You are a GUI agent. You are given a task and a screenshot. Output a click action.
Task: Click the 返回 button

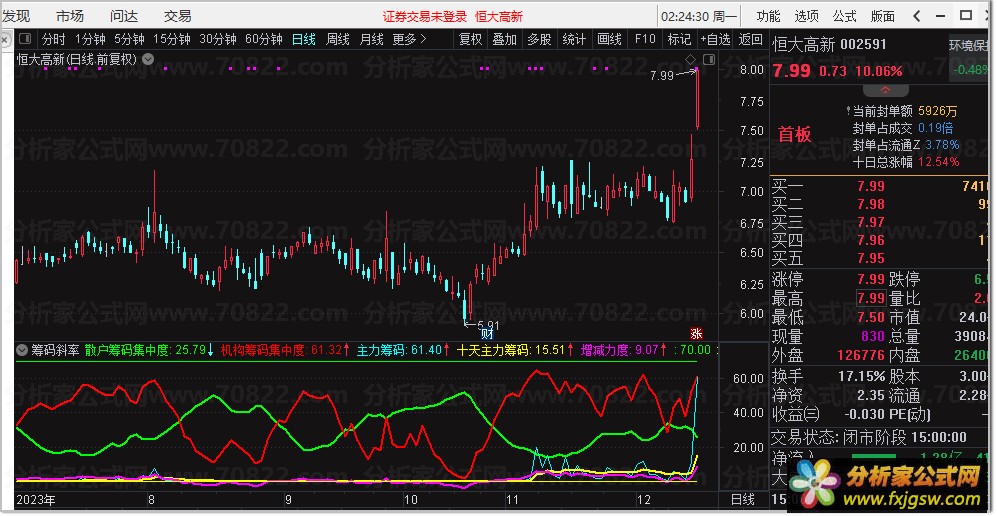coord(751,39)
